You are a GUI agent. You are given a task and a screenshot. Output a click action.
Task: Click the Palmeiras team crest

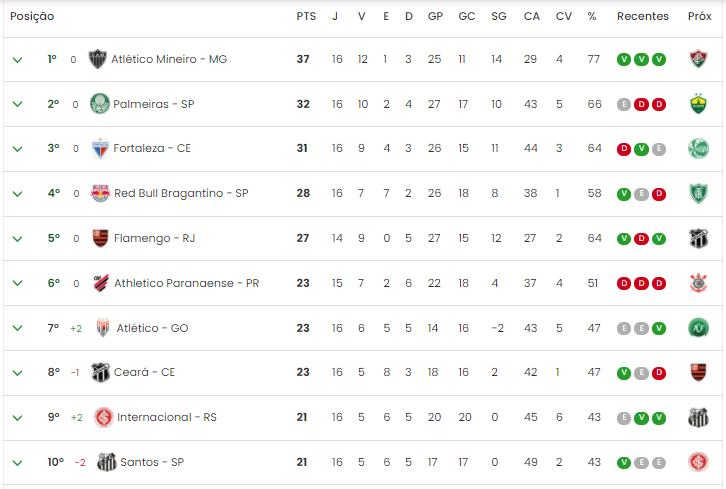(100, 104)
